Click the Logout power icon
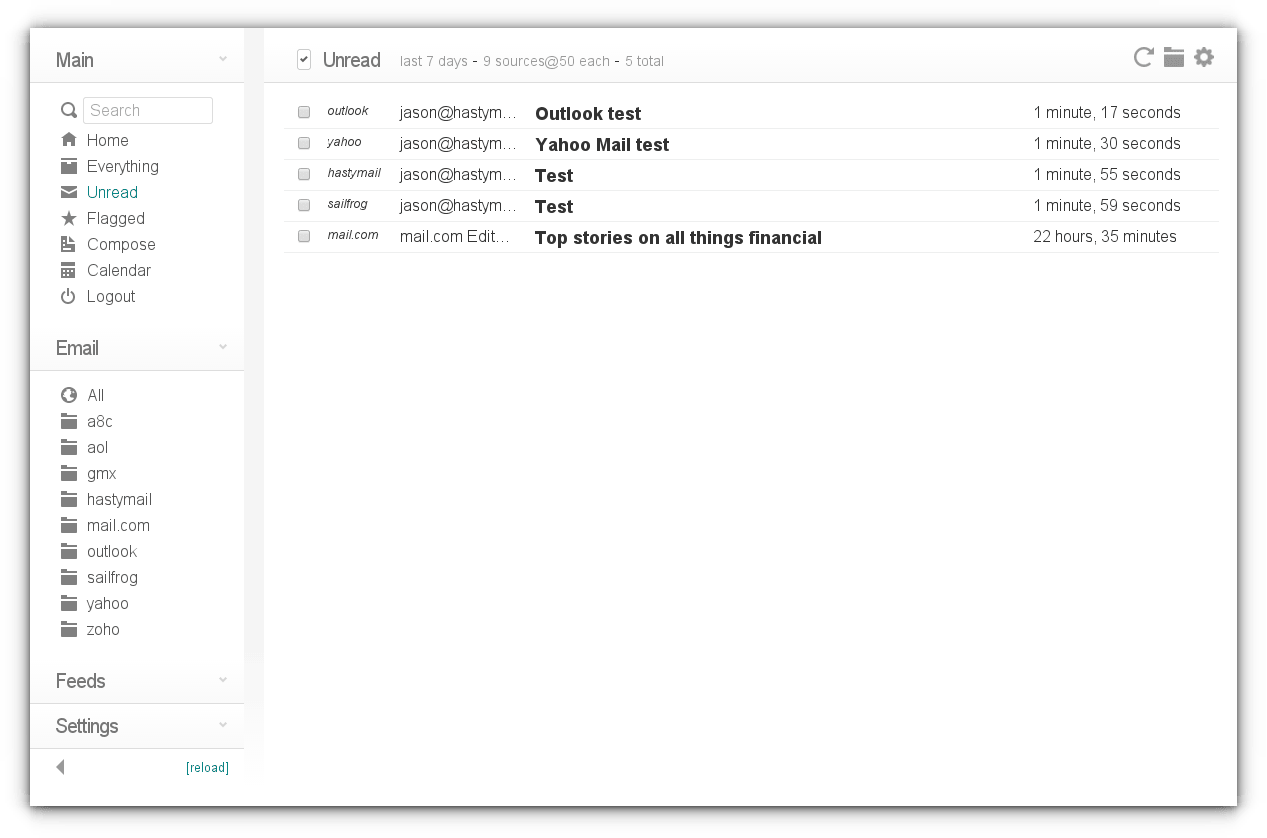This screenshot has width=1267, height=838. pyautogui.click(x=68, y=296)
